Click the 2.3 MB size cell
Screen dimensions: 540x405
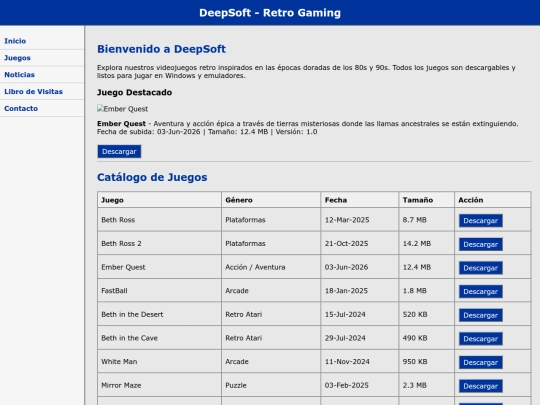[427, 385]
